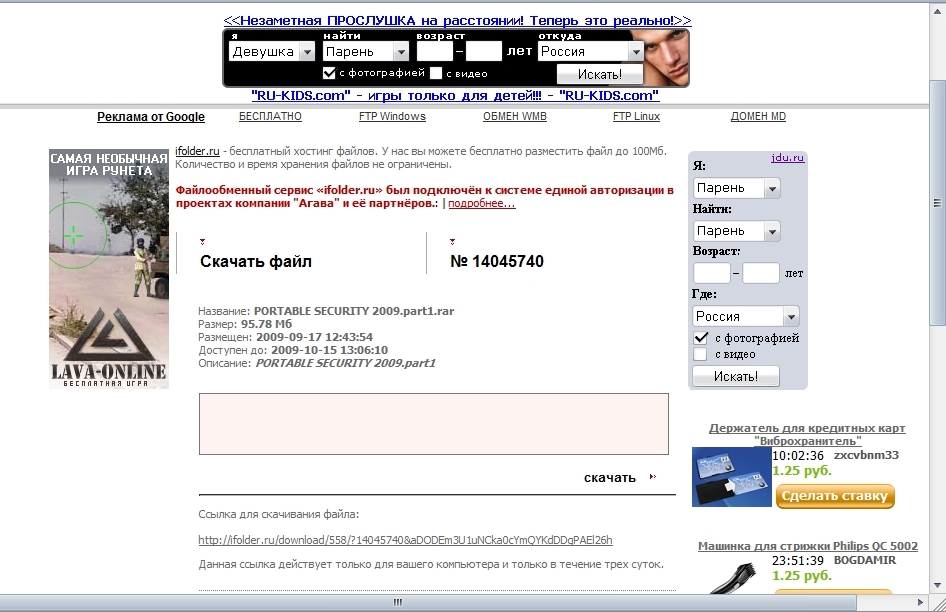Open the ОБМЕН WMB ad link
Viewport: 946px width, 612px height.
(x=515, y=116)
